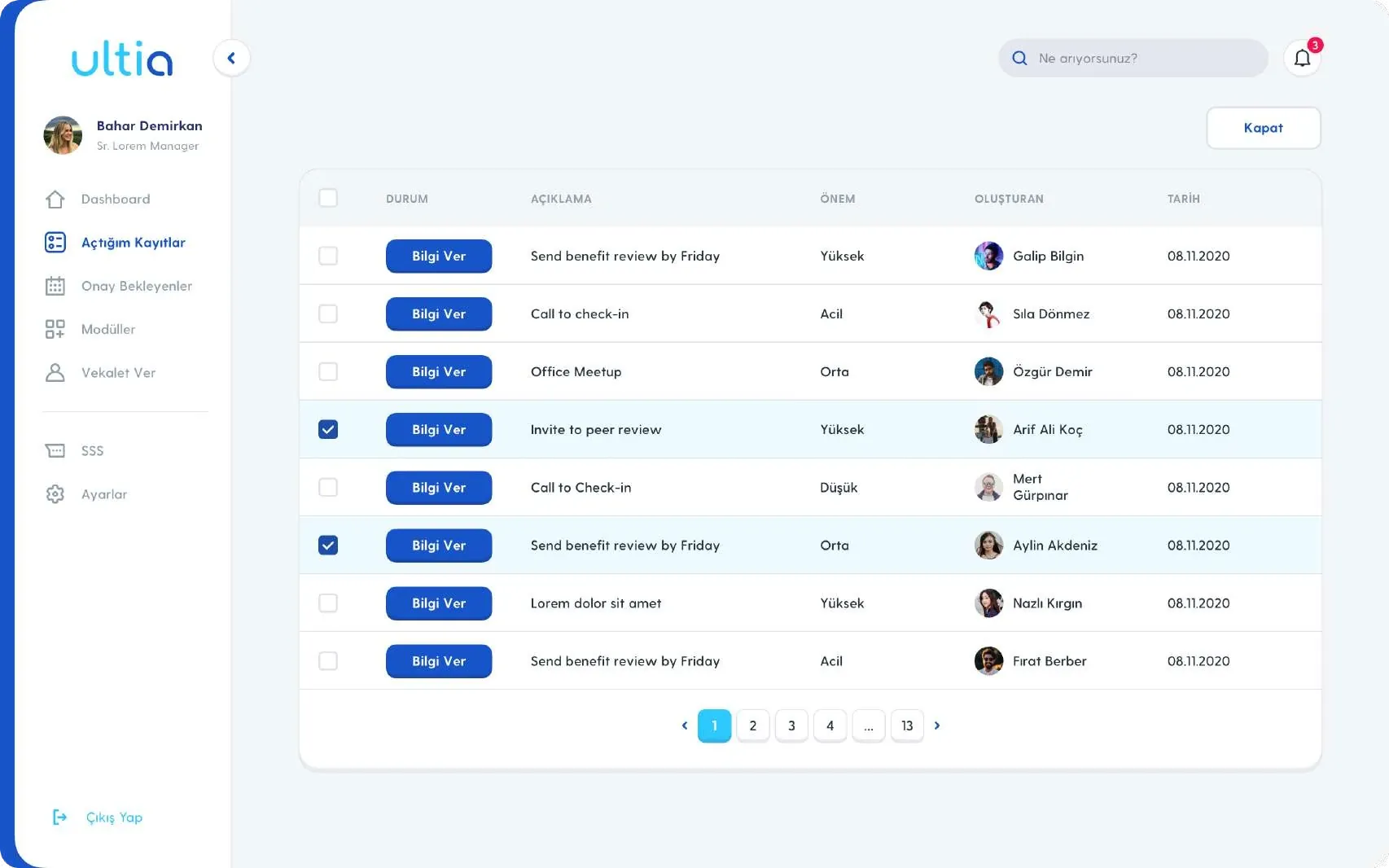Click Galip Bilgin avatar
Screen dimensions: 1389x868
pyautogui.click(x=988, y=256)
